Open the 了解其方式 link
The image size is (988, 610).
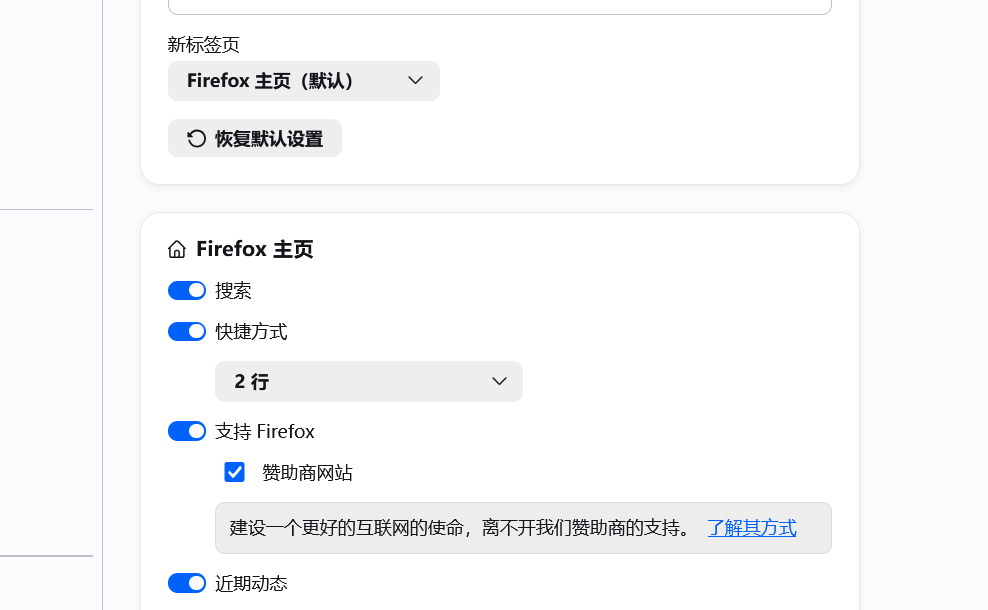tap(752, 528)
